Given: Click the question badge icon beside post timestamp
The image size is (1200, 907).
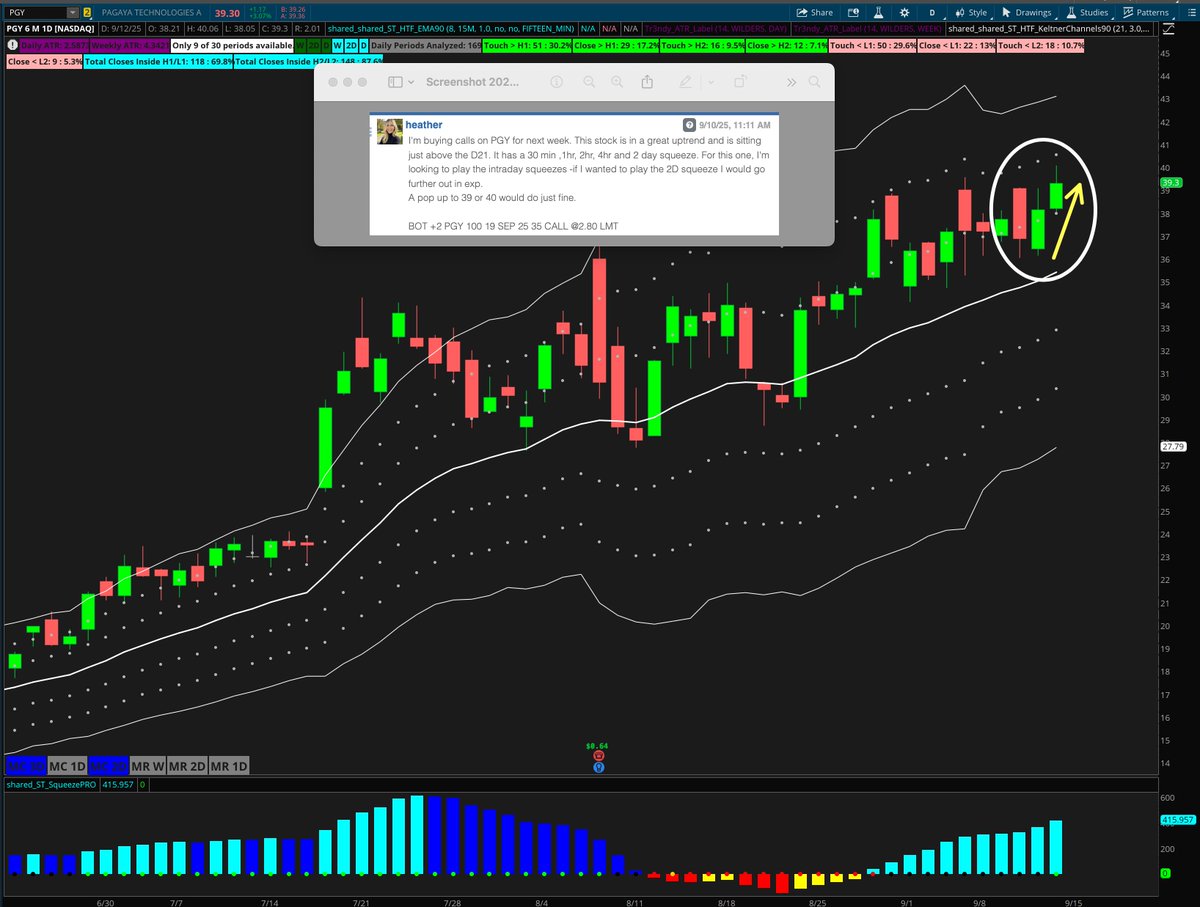Looking at the screenshot, I should (688, 125).
